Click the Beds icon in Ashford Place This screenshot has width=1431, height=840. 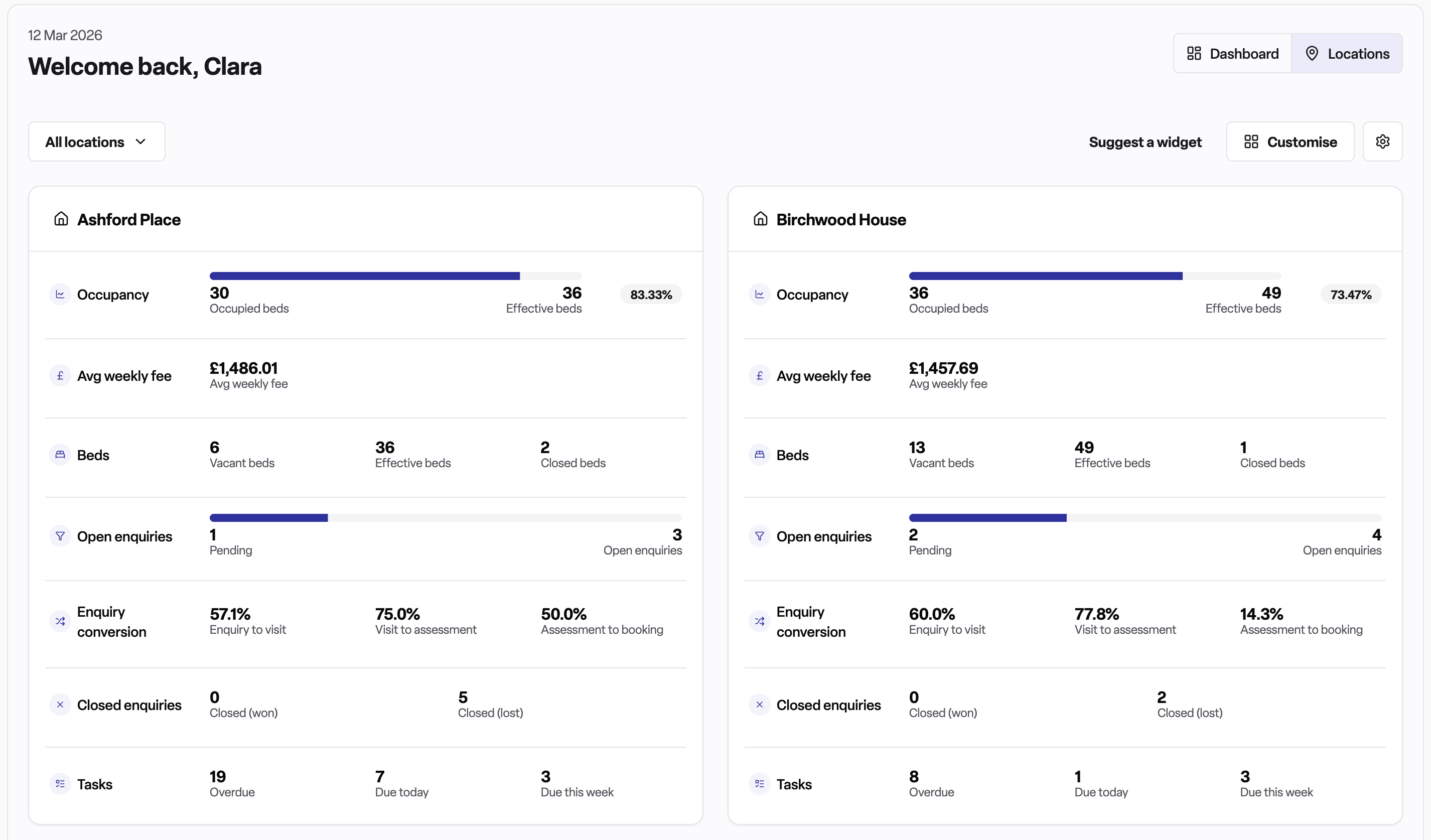tap(60, 455)
